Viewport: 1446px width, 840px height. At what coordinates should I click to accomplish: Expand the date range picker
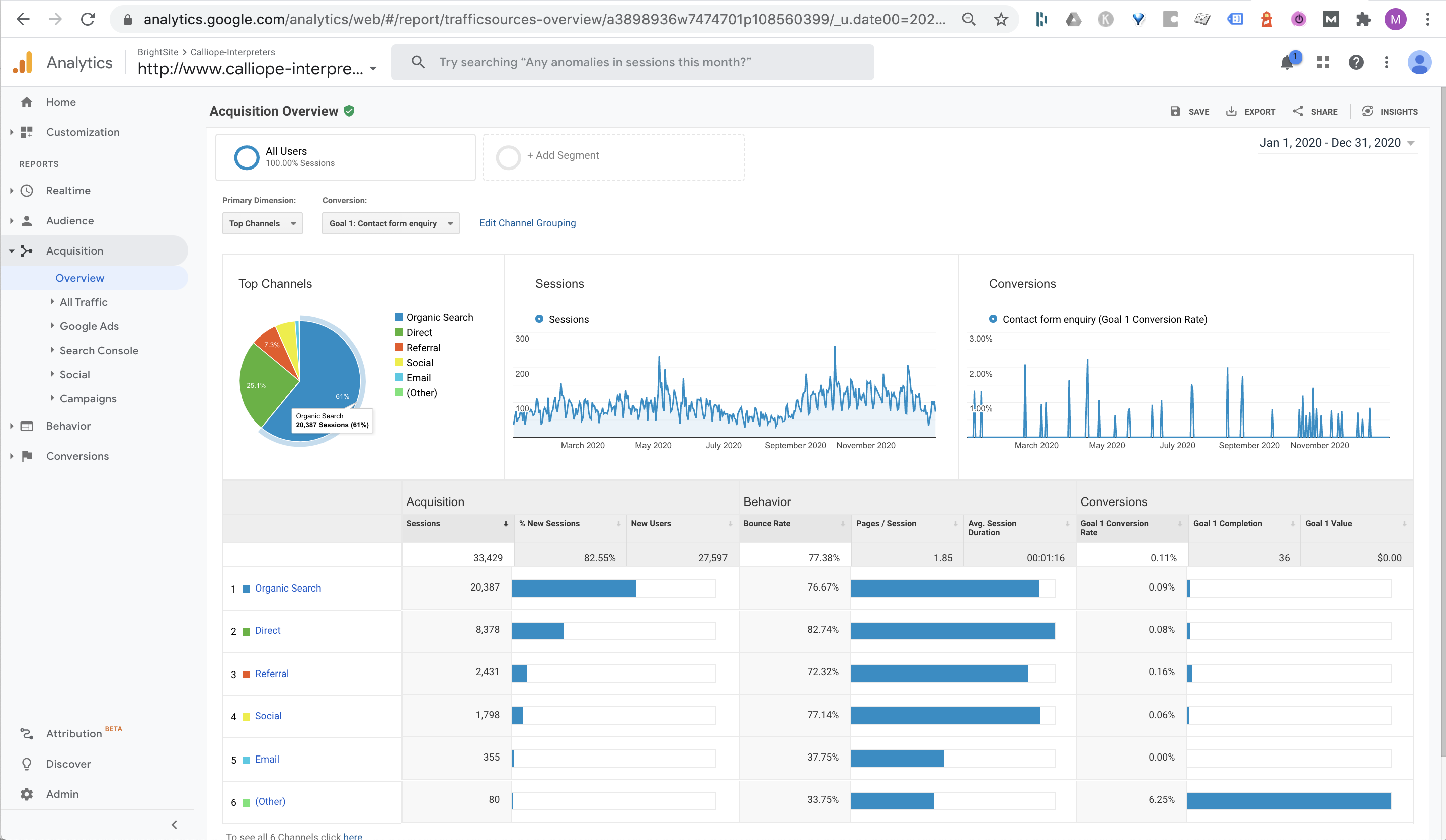(x=1336, y=143)
